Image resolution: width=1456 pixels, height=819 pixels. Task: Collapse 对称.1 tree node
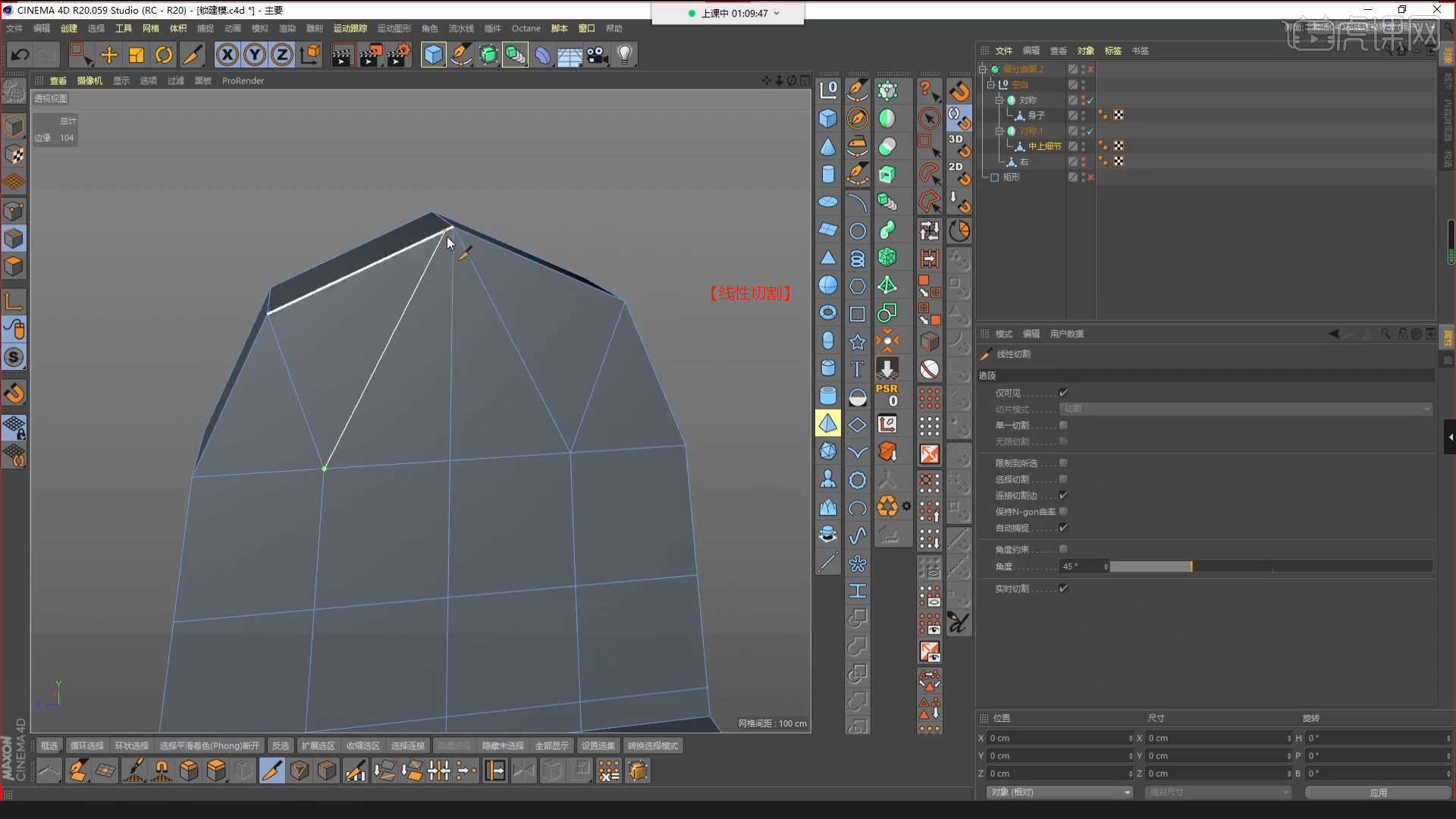pos(999,131)
